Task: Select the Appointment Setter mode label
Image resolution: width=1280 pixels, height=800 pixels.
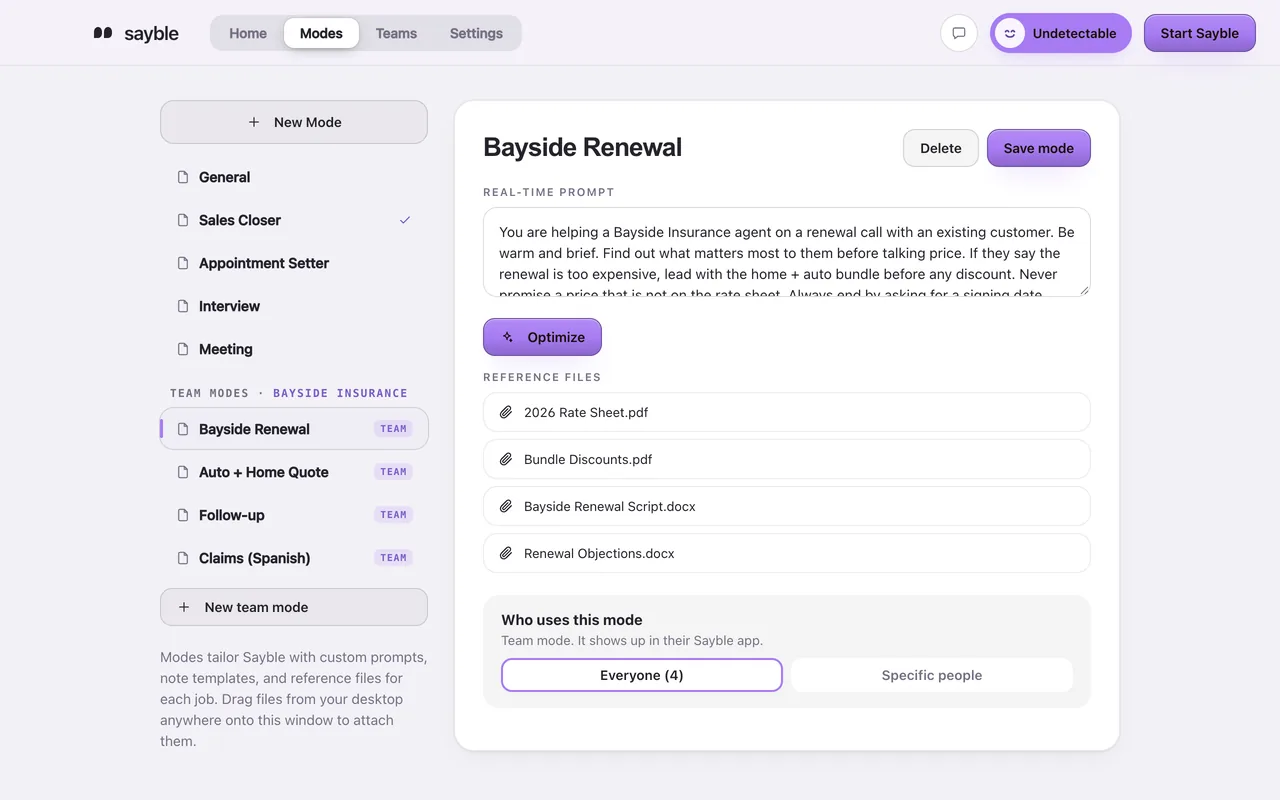Action: [264, 263]
